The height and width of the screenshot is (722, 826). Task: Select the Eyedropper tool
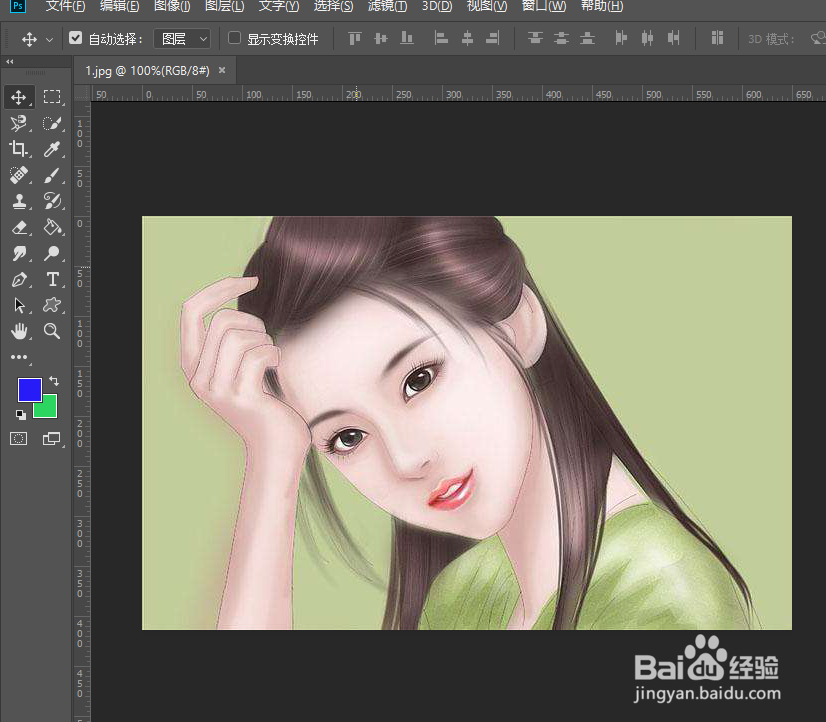(x=52, y=149)
